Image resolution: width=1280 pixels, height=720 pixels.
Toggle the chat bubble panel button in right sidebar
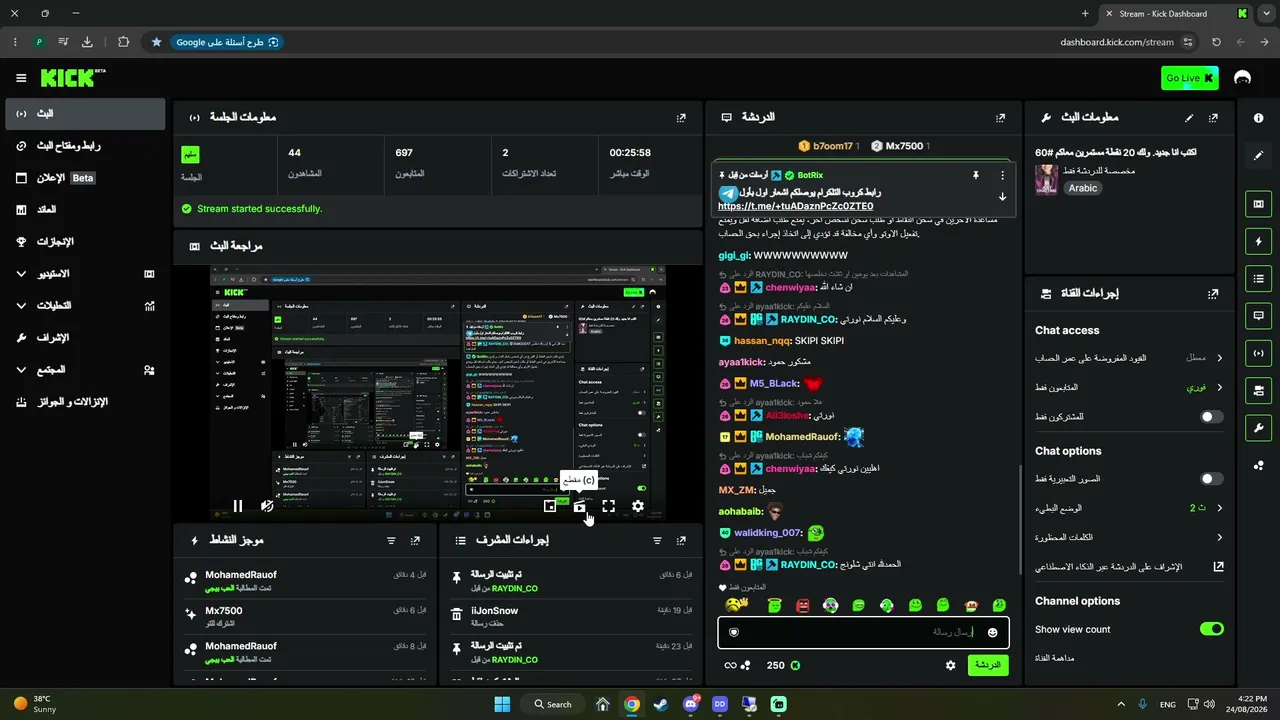tap(1258, 315)
